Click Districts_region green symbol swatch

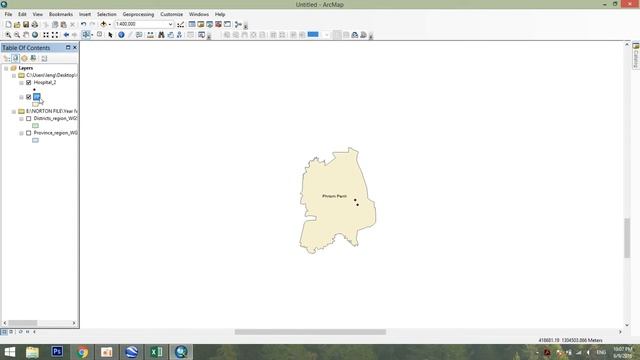36,126
